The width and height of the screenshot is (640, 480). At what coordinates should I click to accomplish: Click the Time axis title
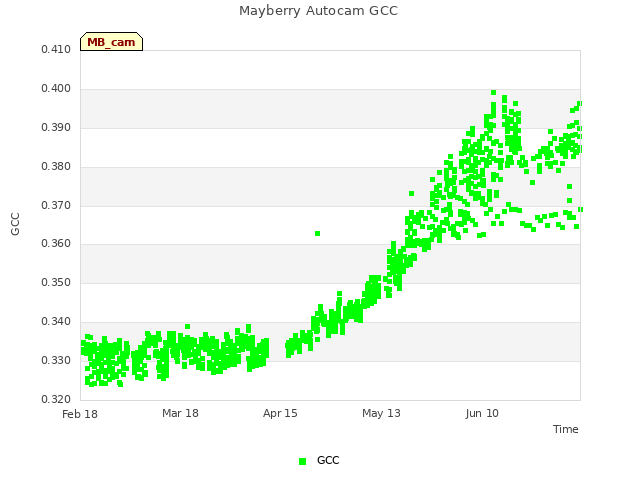(x=565, y=429)
